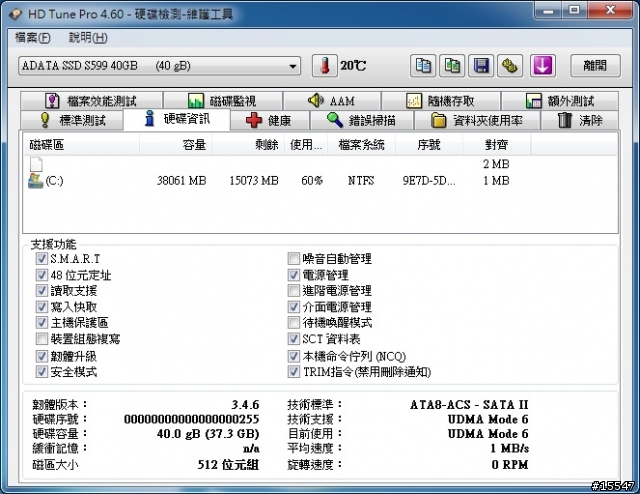Click the 20°C temperature reading
640x494 pixels.
pyautogui.click(x=353, y=66)
